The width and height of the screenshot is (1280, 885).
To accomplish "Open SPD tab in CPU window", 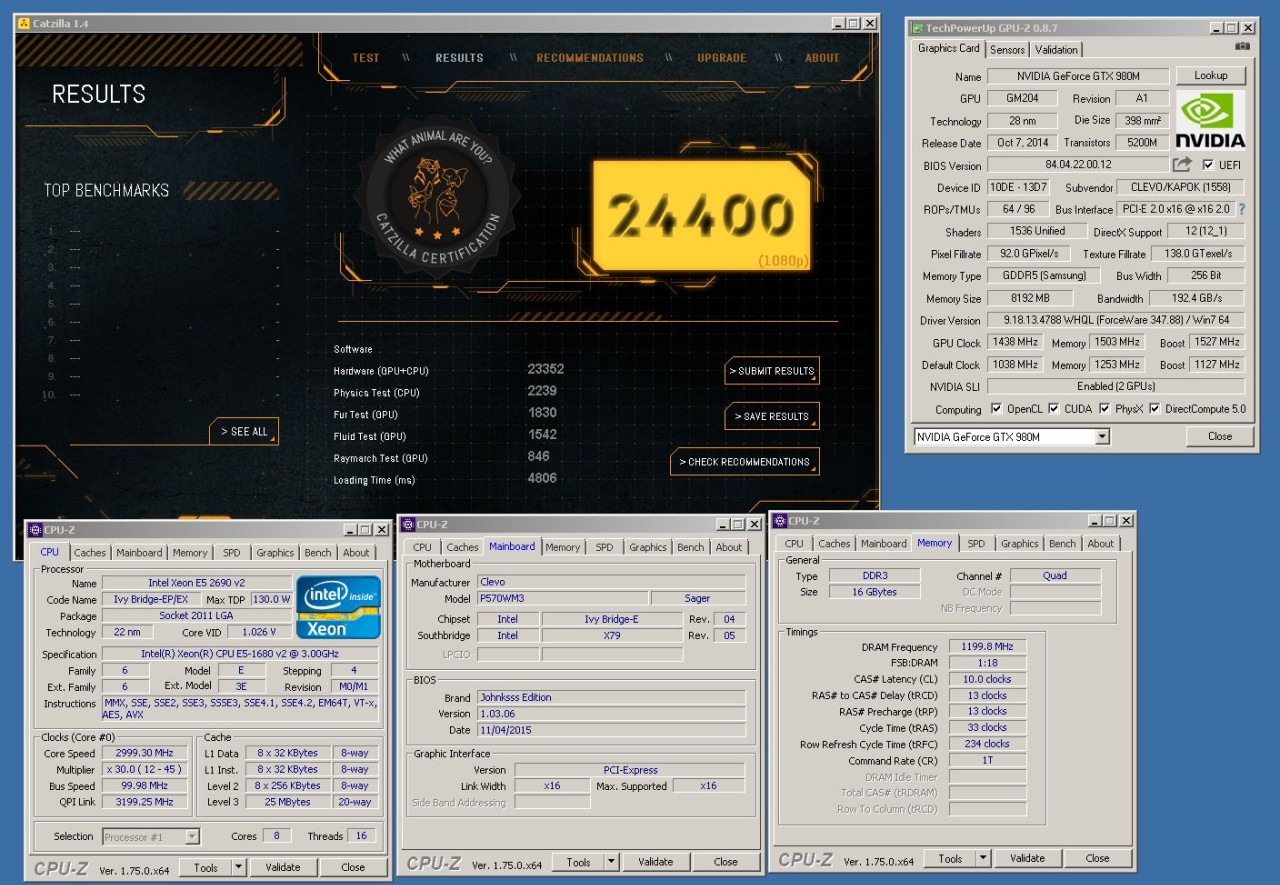I will pos(232,552).
